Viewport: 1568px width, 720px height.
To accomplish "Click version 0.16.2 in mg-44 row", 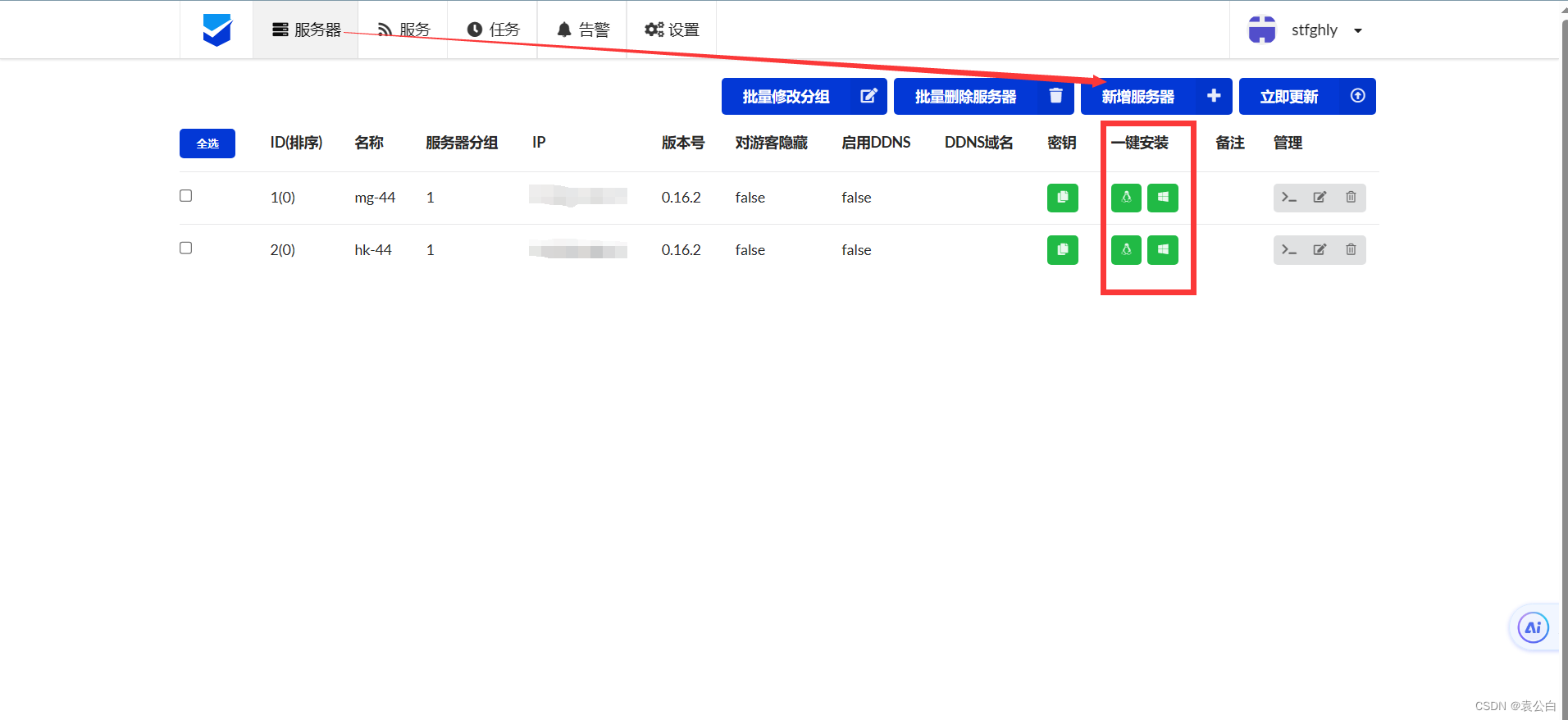I will [x=681, y=198].
